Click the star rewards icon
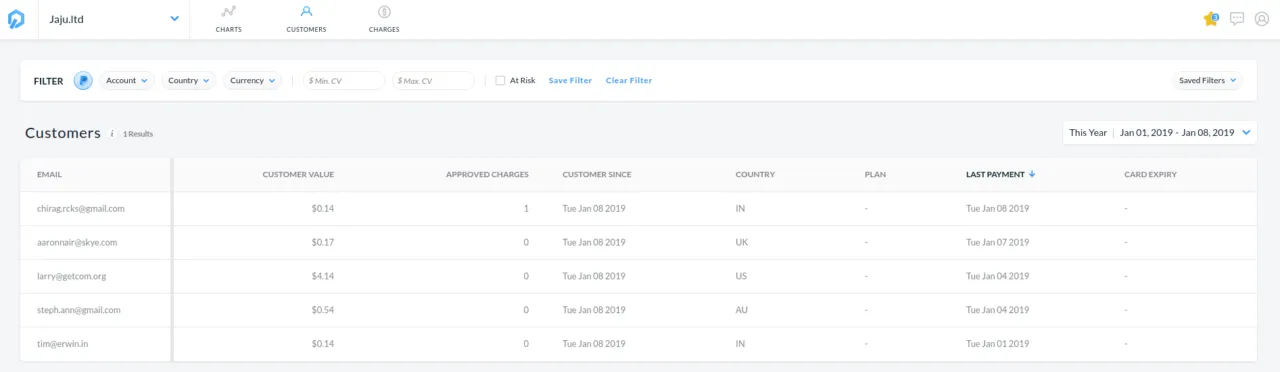 coord(1211,19)
